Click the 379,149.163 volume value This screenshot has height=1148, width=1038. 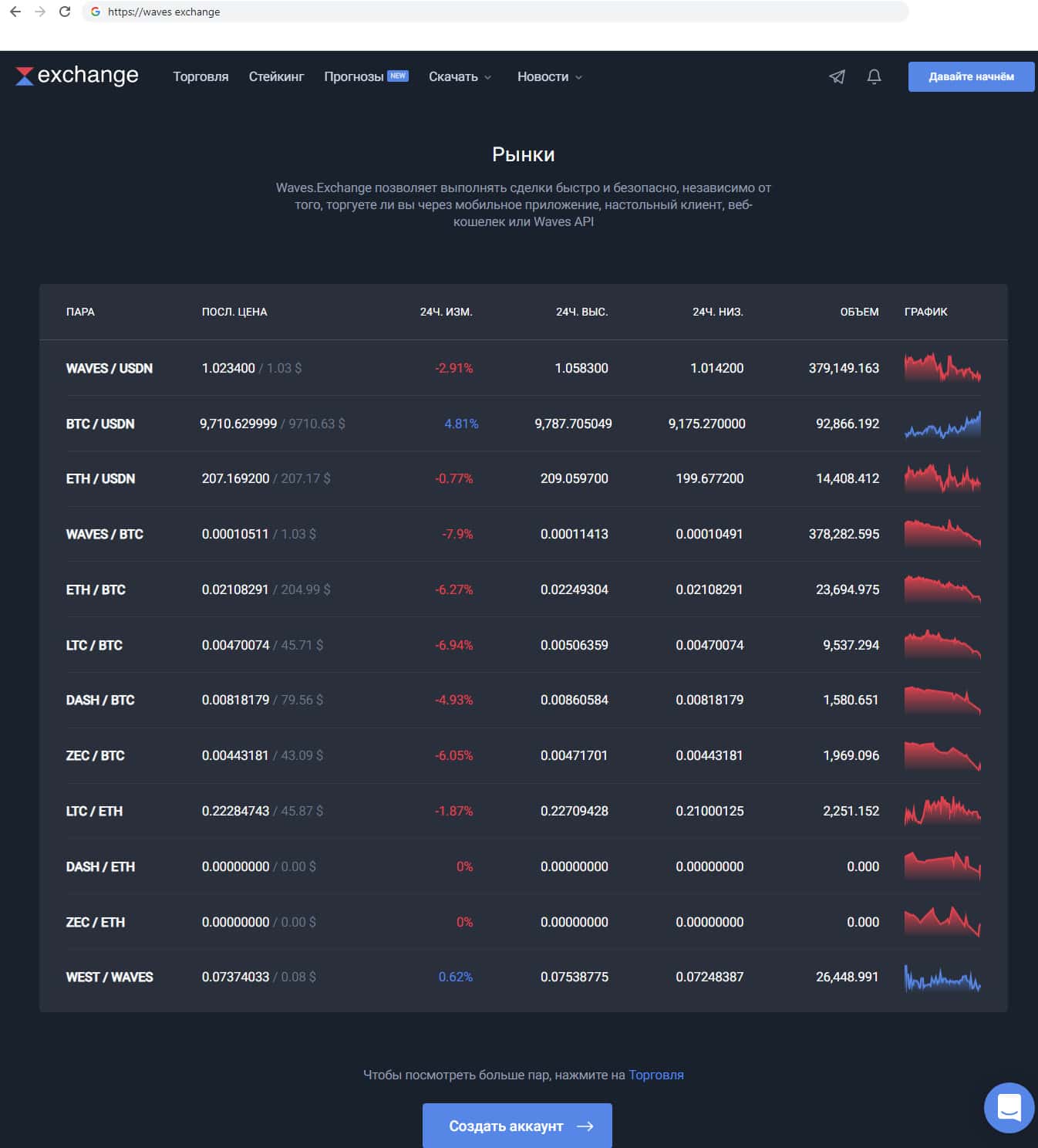tap(844, 368)
